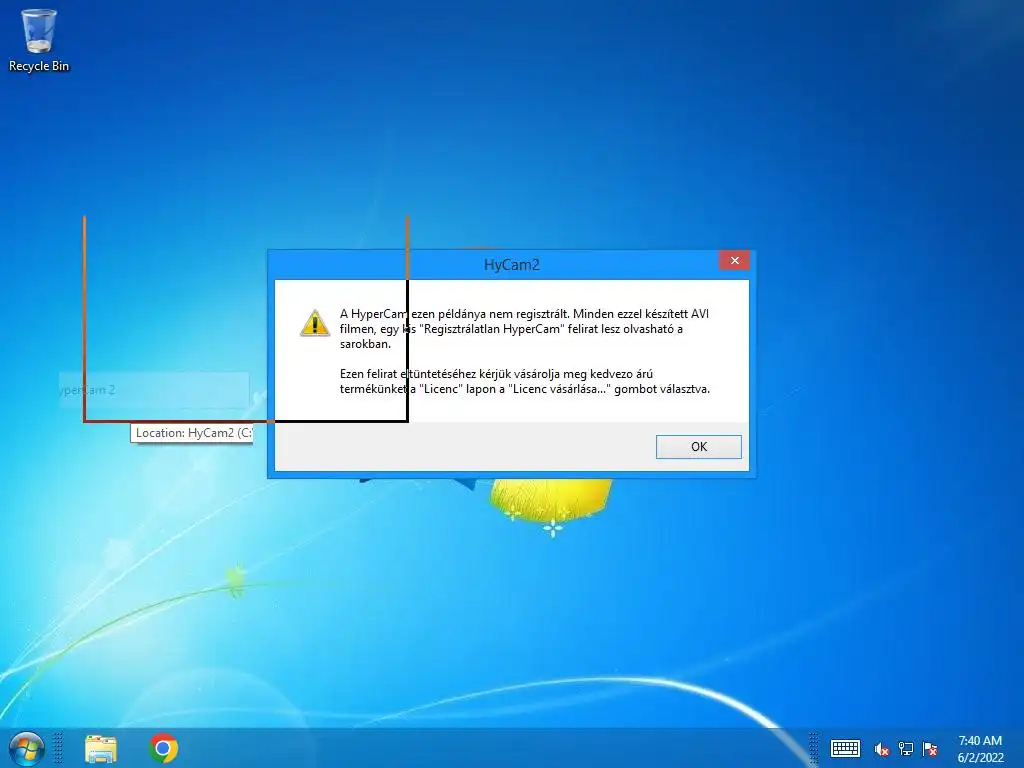Click OK in the HyCam2 dialog
Screen dimensions: 1024x768
698,447
